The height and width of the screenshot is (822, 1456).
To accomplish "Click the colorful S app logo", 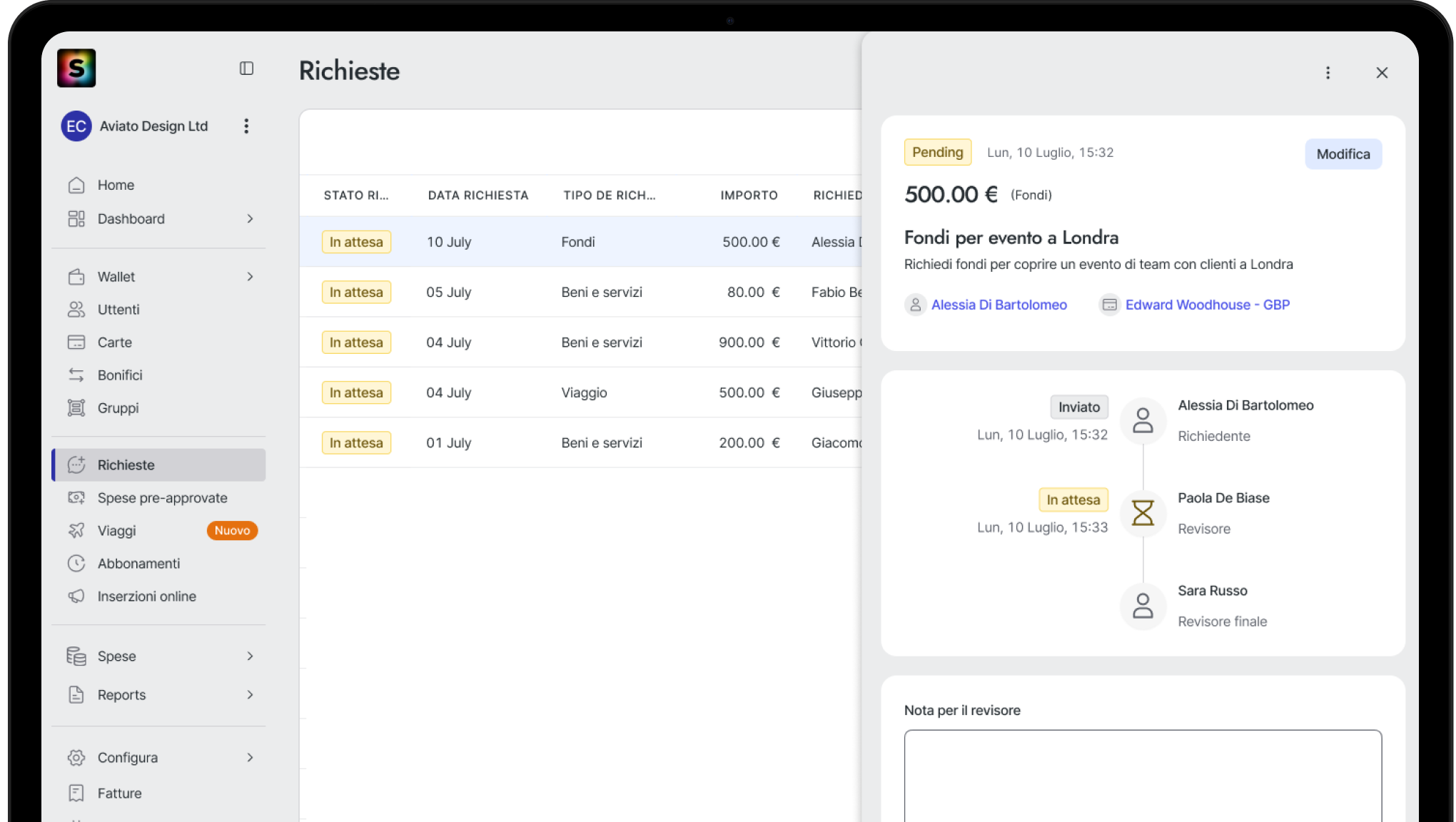I will click(76, 68).
